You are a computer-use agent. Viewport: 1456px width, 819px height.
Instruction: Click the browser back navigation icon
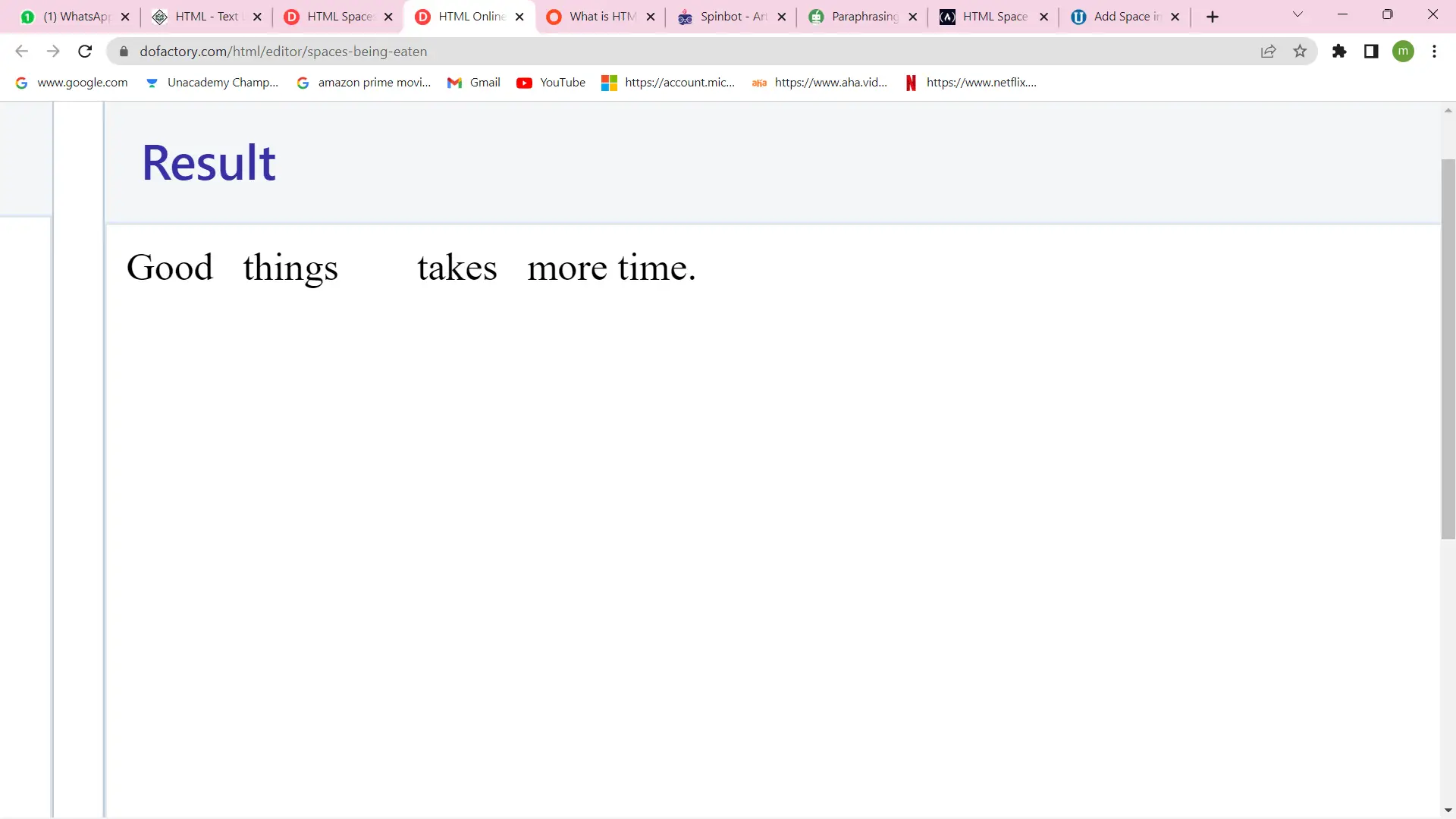tap(22, 51)
